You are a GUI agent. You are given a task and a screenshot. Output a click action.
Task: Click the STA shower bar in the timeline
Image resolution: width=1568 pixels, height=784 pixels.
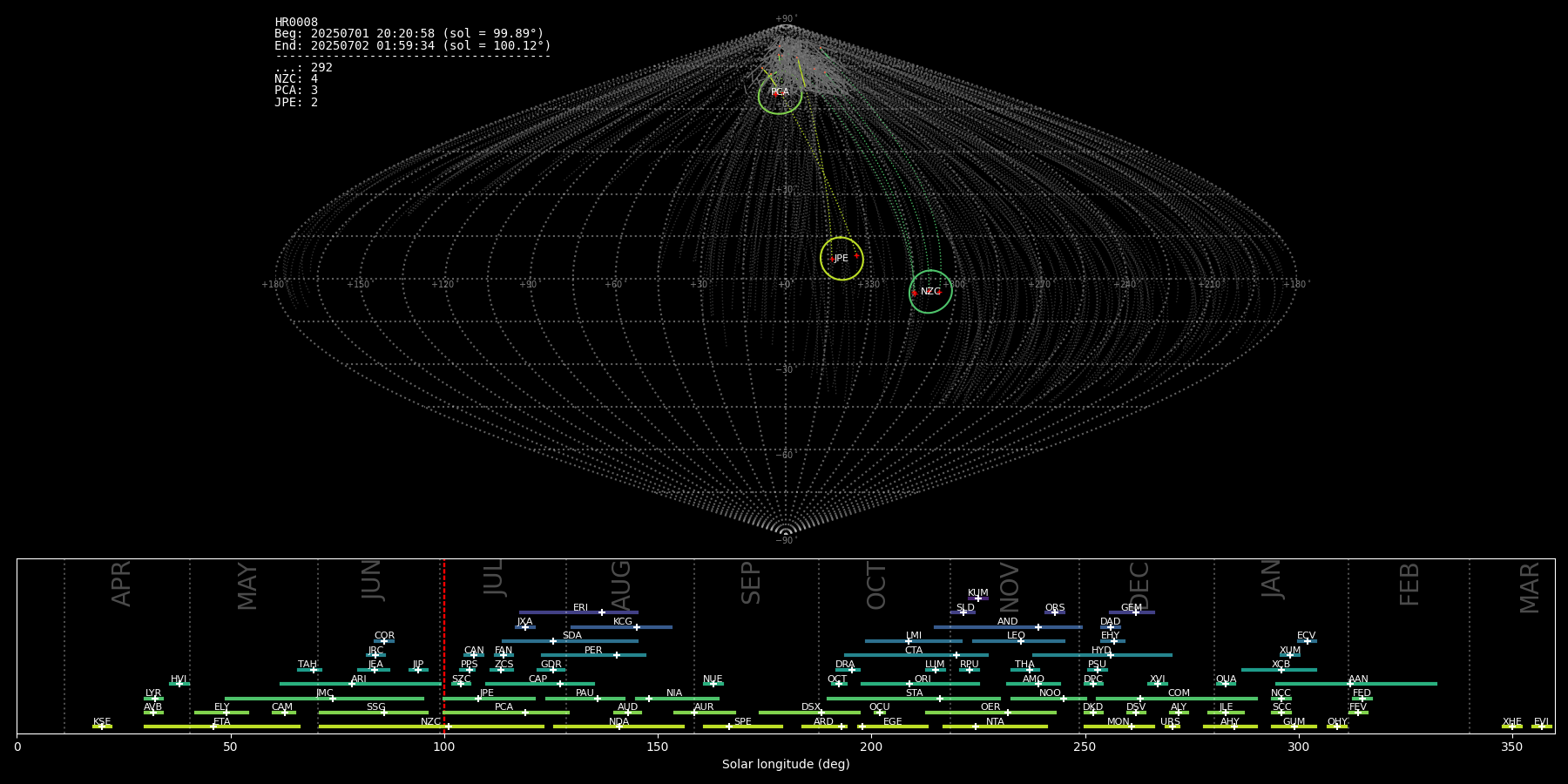pyautogui.click(x=914, y=699)
